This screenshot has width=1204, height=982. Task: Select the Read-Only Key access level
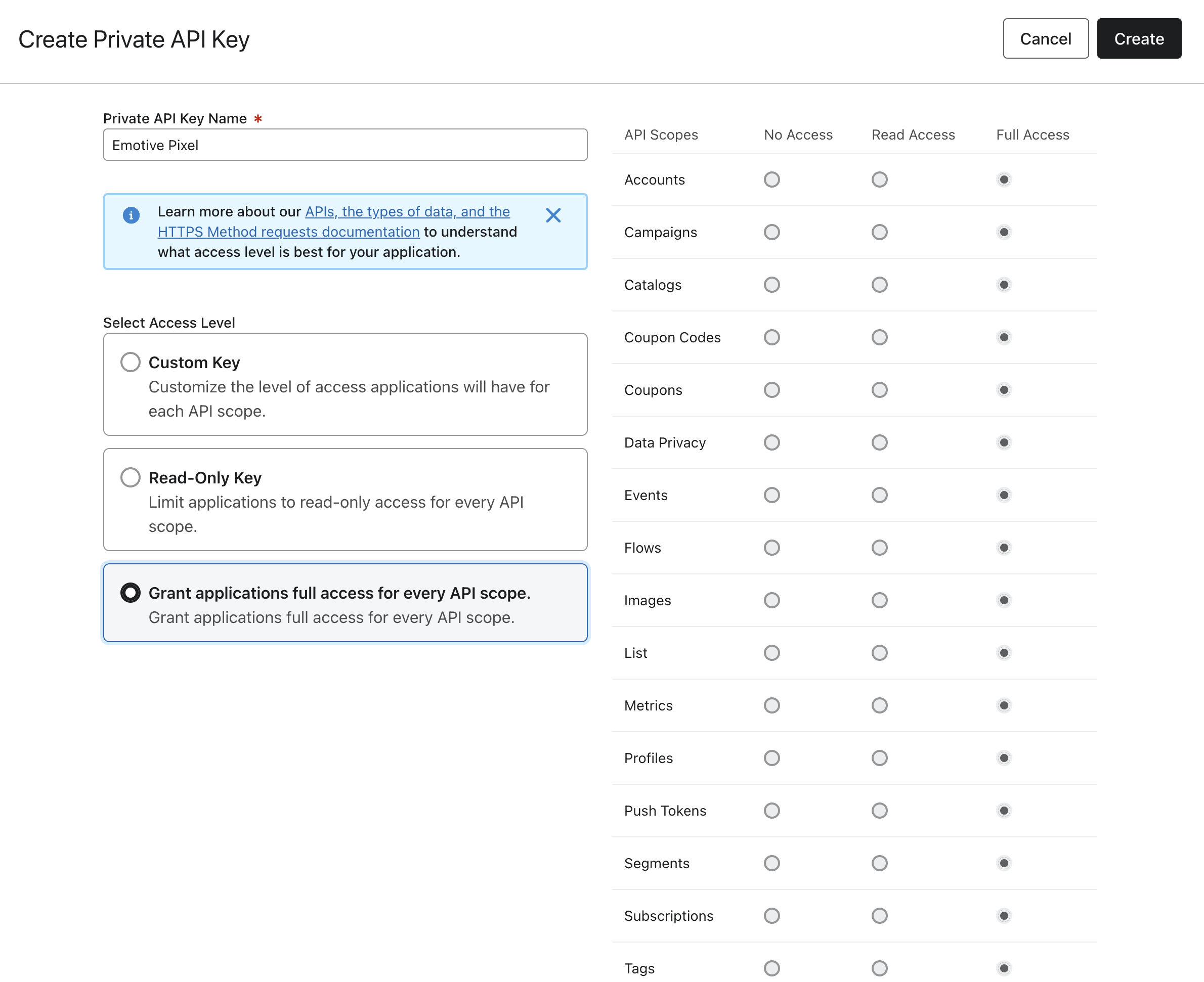pyautogui.click(x=130, y=477)
